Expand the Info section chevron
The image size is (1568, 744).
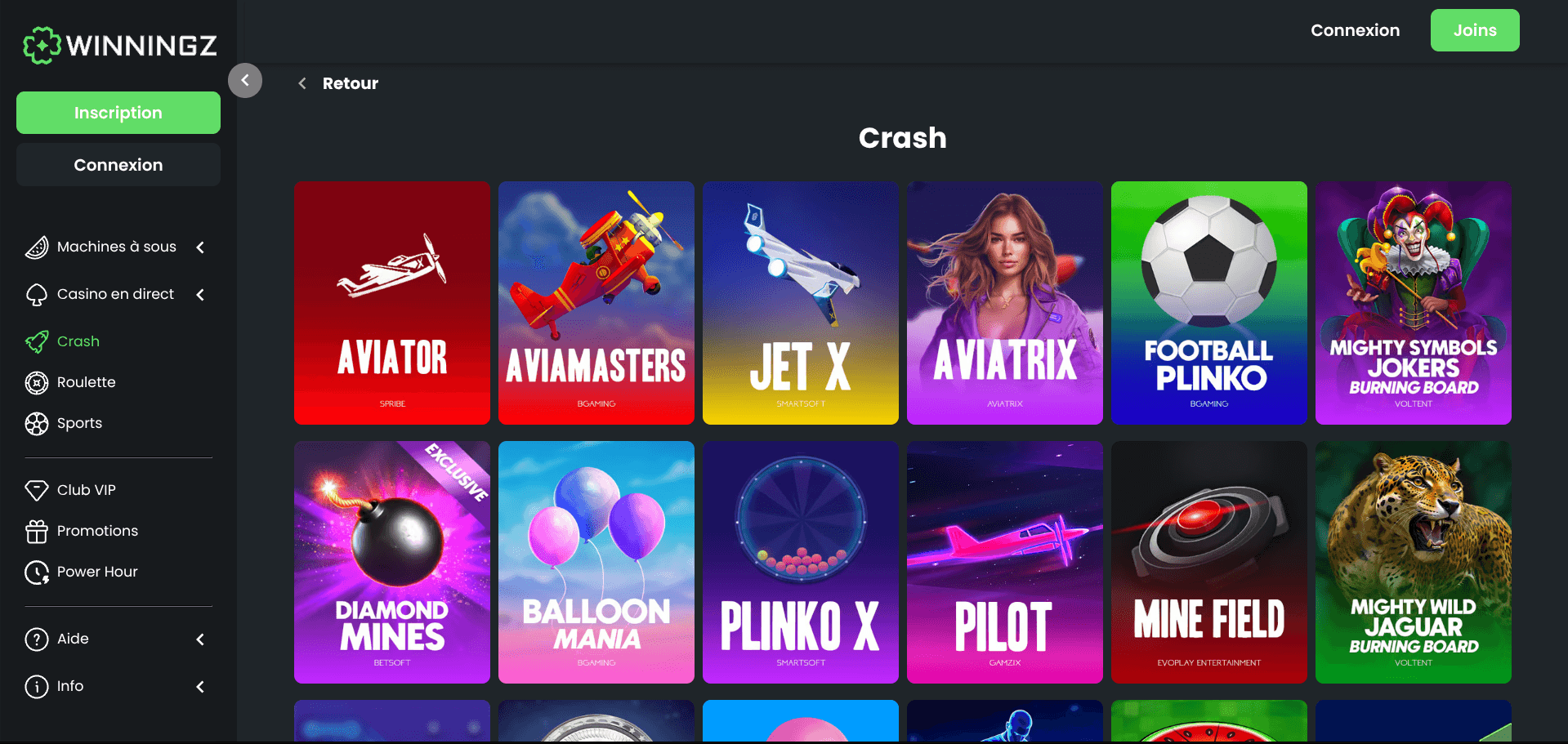[200, 686]
